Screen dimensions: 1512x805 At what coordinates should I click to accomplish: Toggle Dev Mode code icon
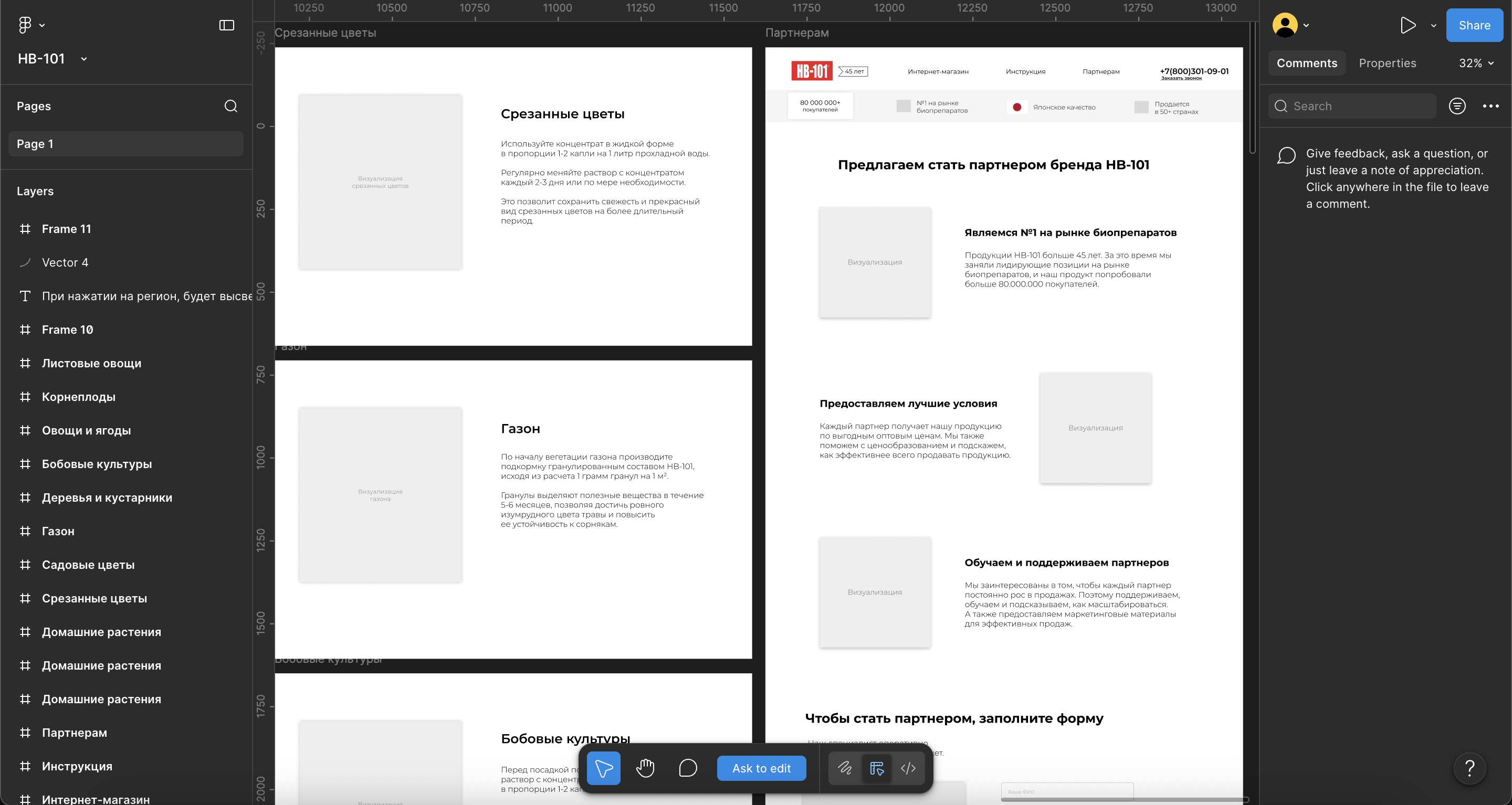click(908, 768)
